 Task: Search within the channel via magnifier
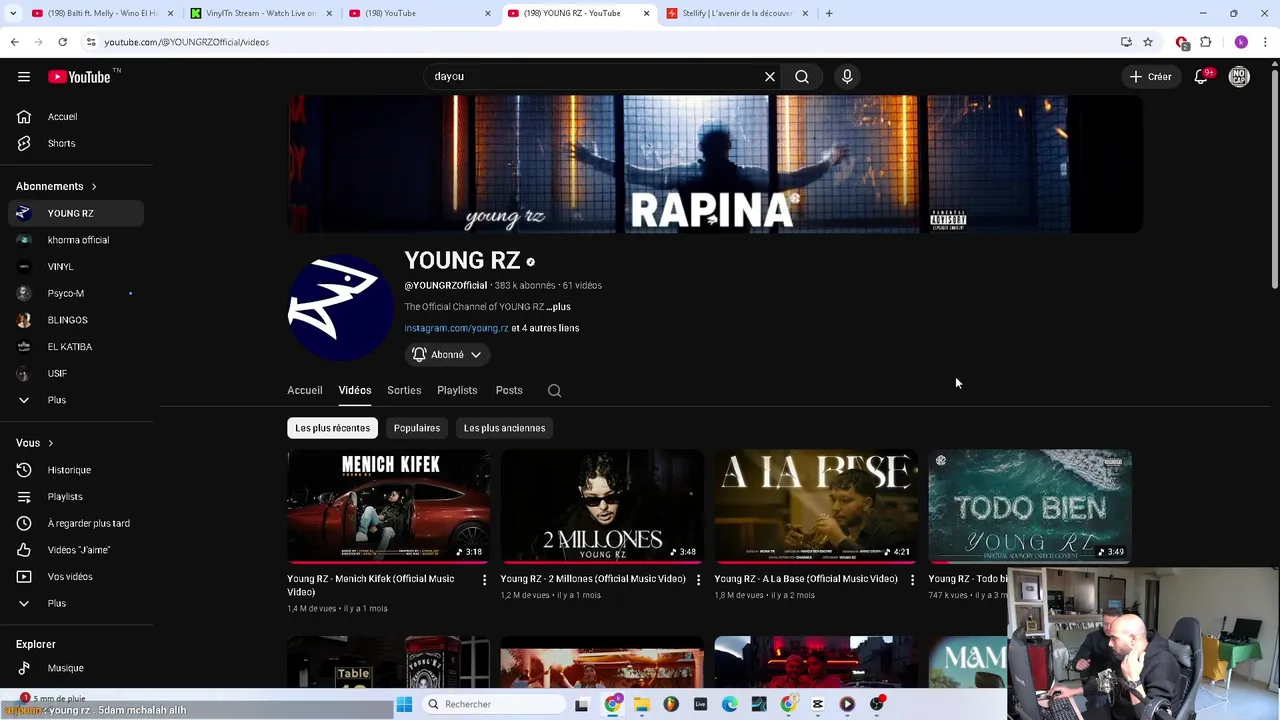[x=555, y=391]
